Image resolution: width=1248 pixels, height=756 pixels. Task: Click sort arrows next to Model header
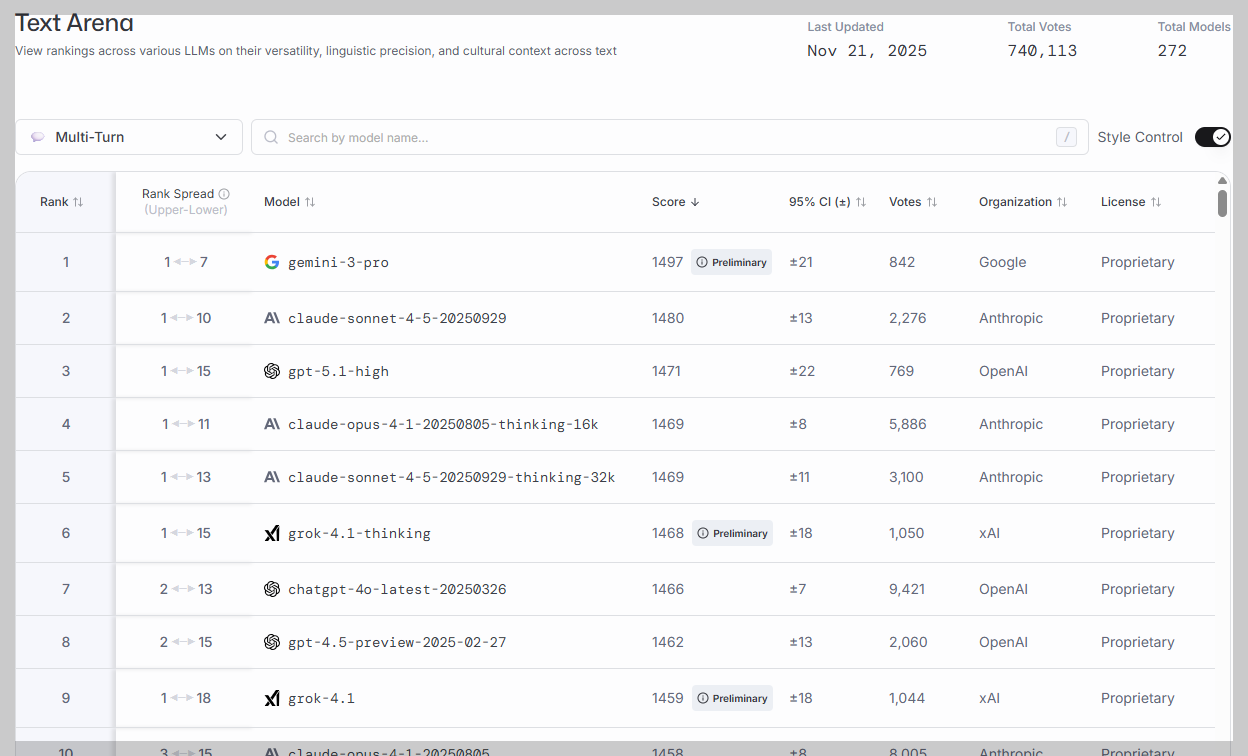click(310, 202)
